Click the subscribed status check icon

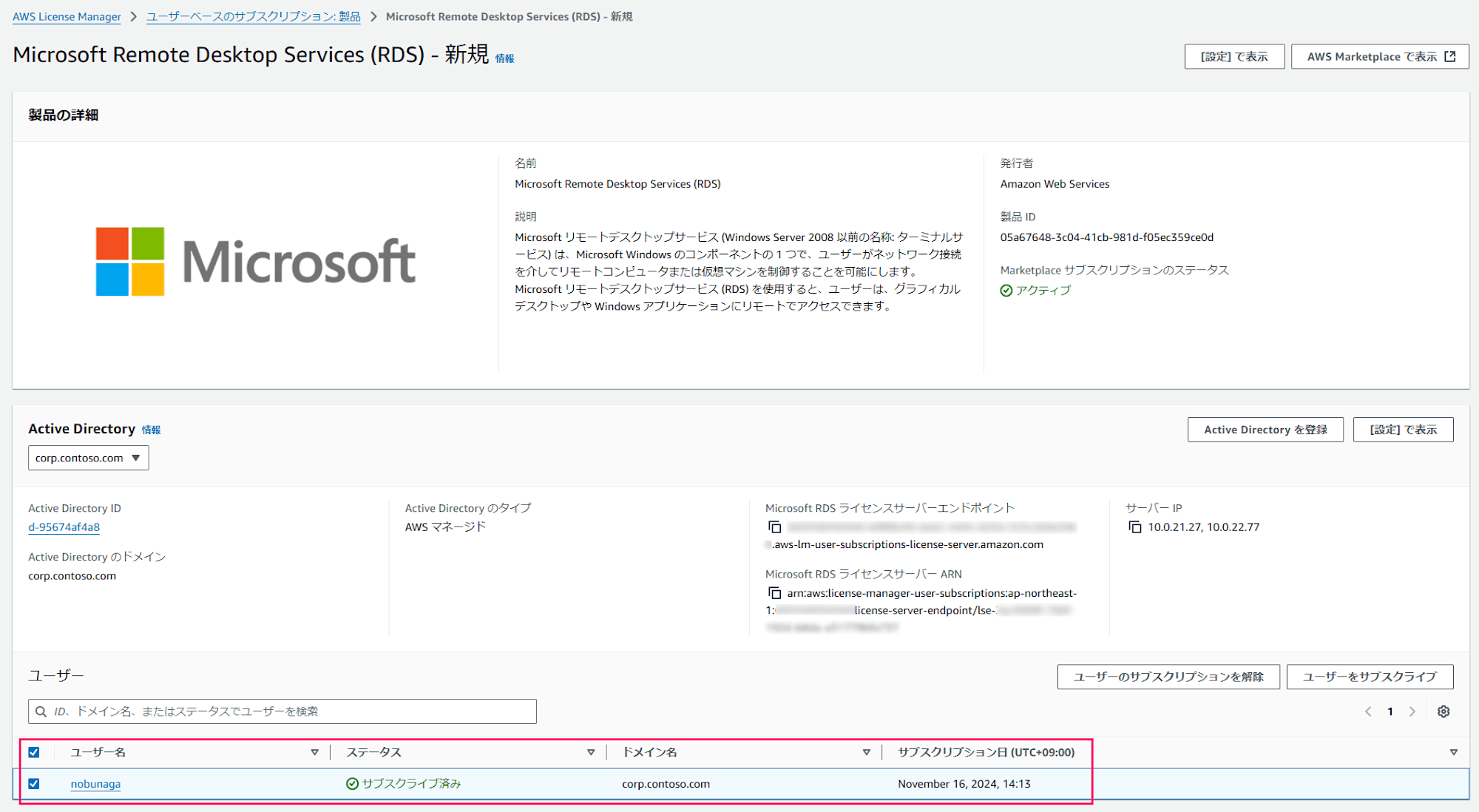point(353,784)
